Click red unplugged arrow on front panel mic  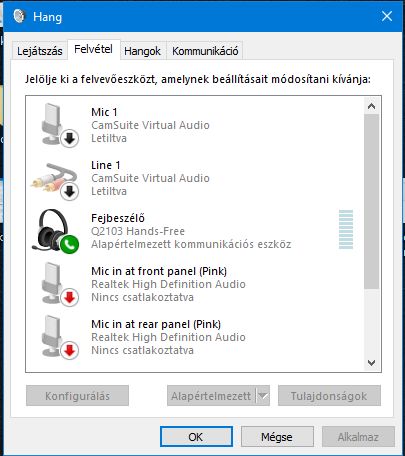pos(69,297)
